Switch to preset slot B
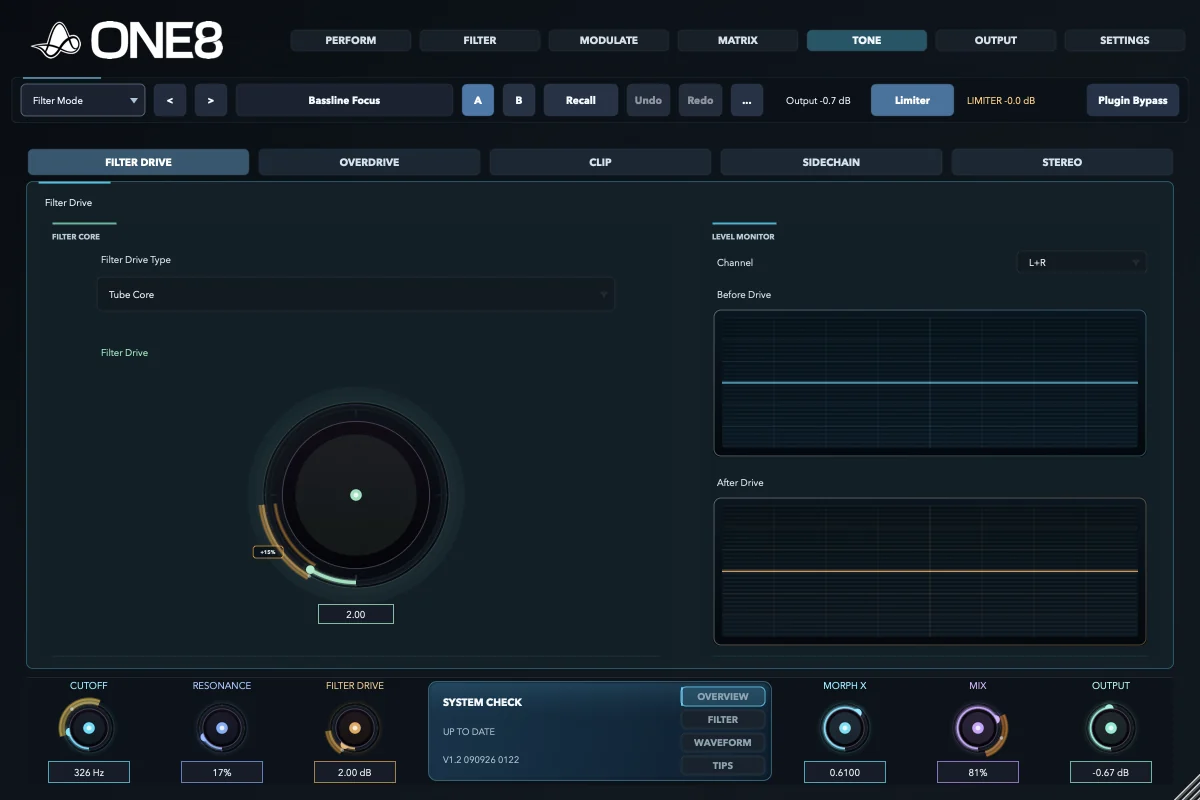1200x800 pixels. (x=519, y=100)
